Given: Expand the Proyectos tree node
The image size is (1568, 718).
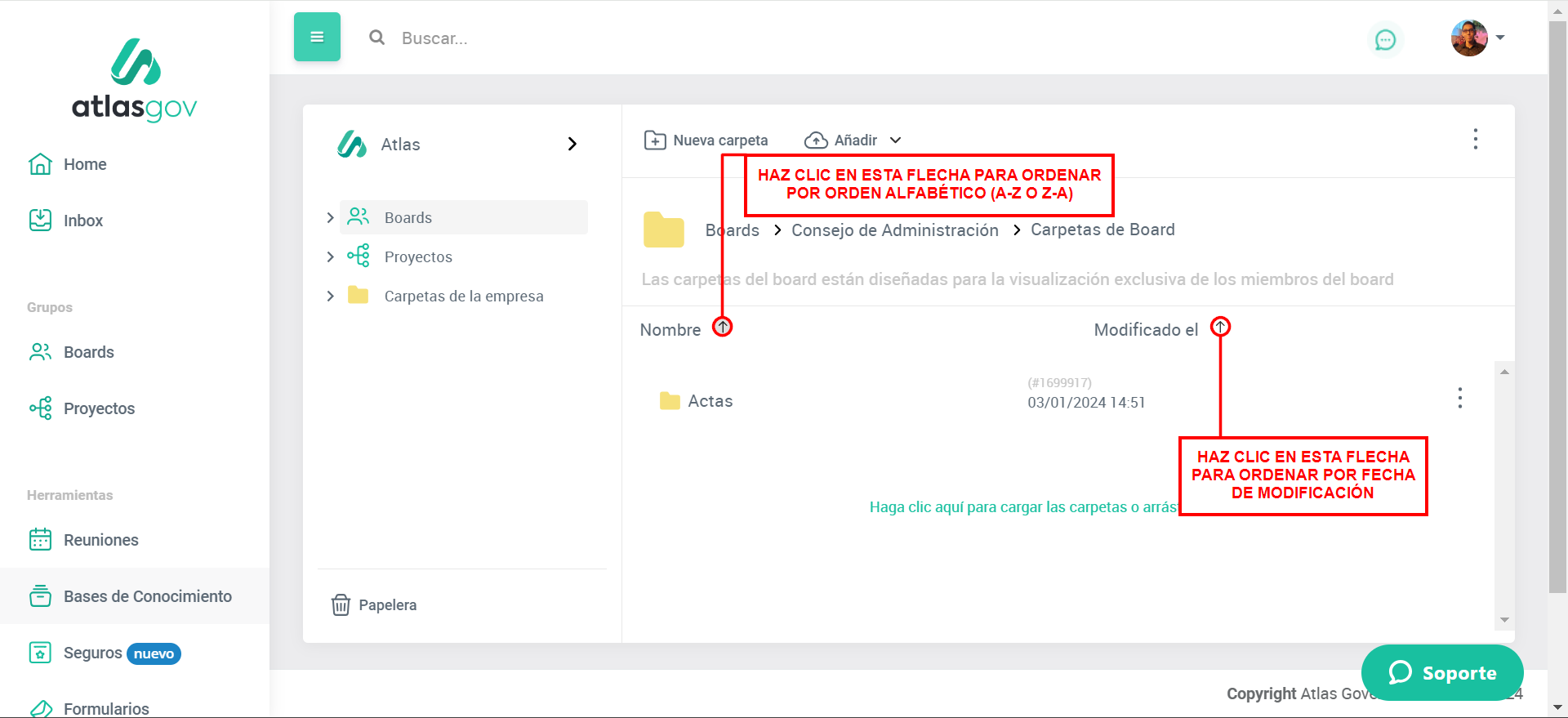Looking at the screenshot, I should click(330, 256).
